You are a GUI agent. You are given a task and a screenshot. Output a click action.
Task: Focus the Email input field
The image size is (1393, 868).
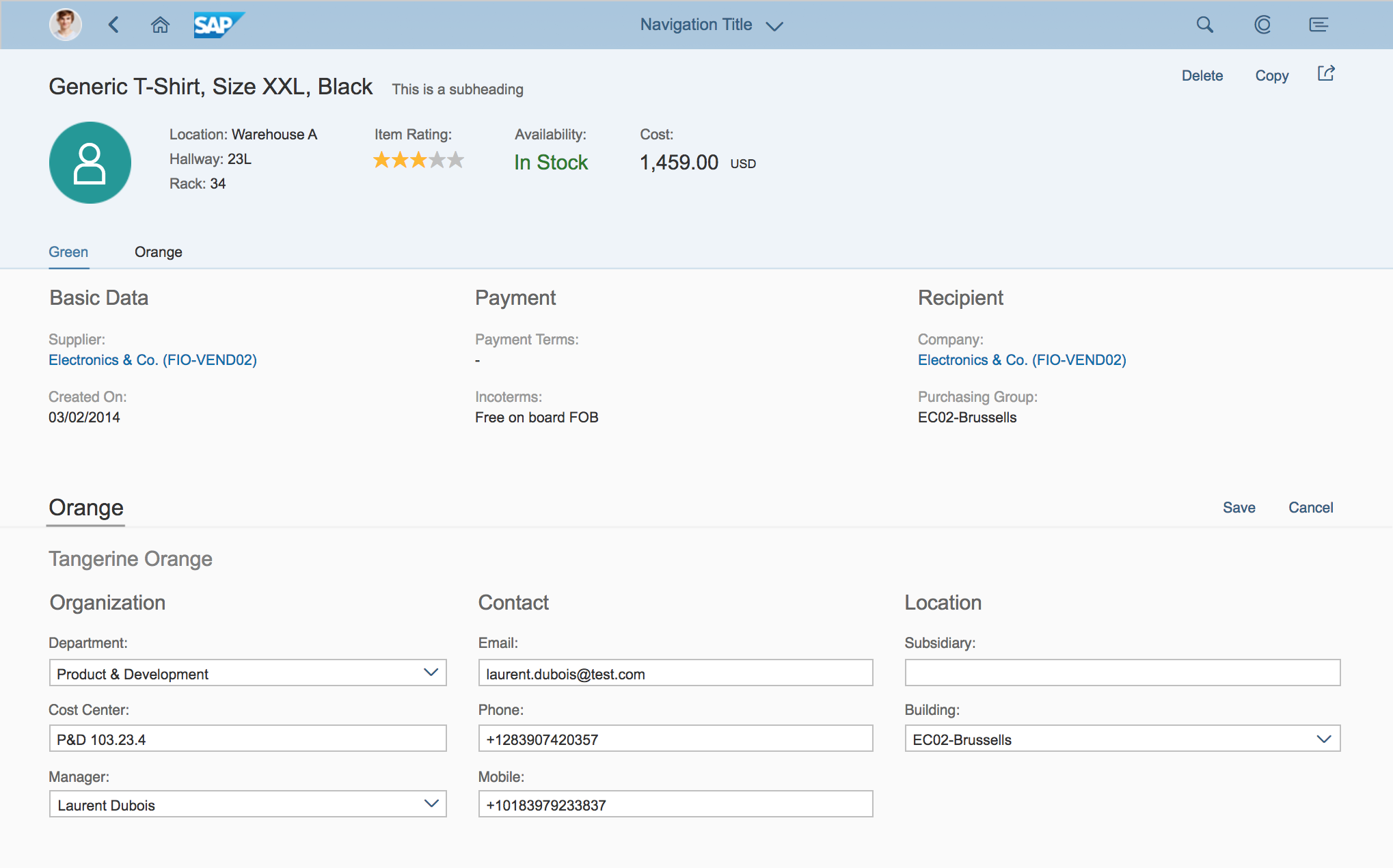675,673
